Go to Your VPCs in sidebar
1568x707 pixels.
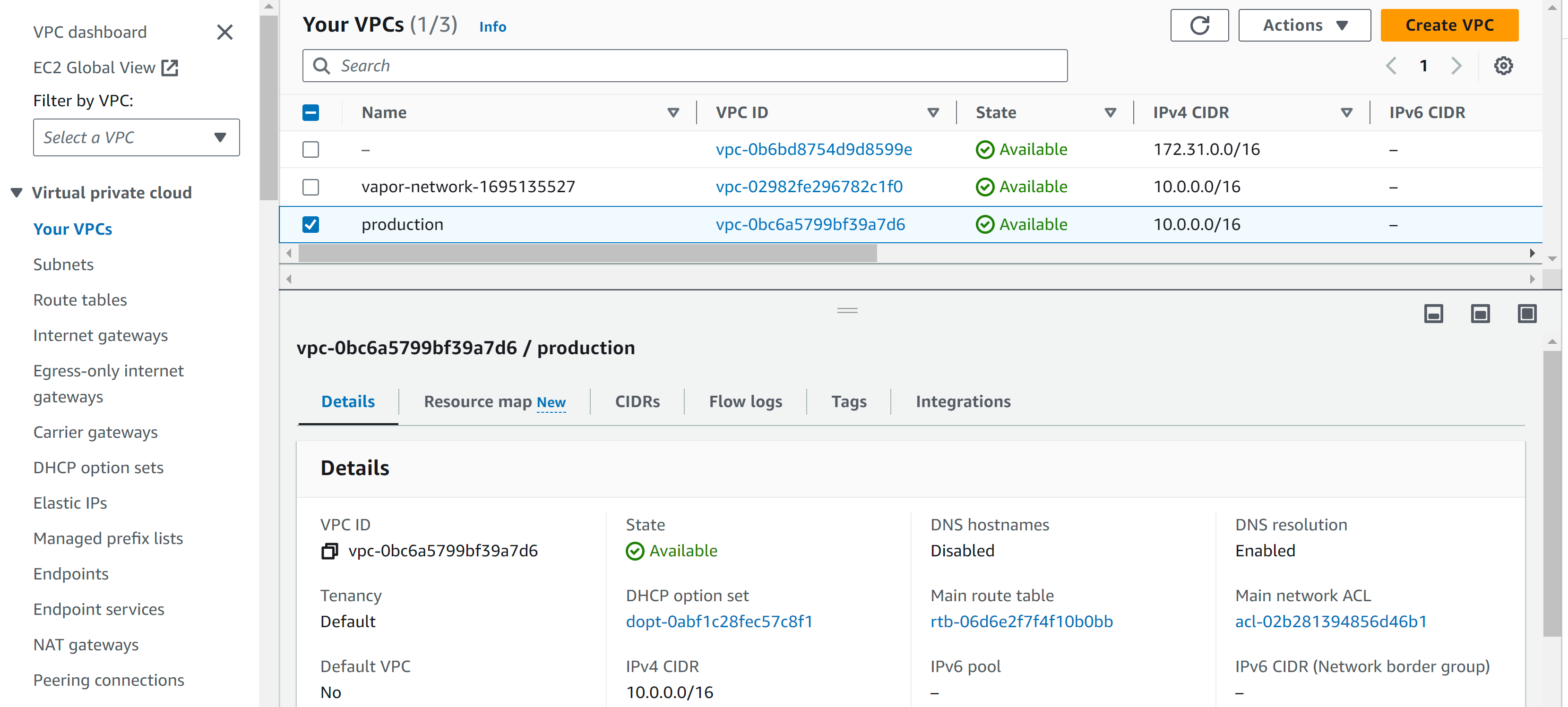coord(72,230)
